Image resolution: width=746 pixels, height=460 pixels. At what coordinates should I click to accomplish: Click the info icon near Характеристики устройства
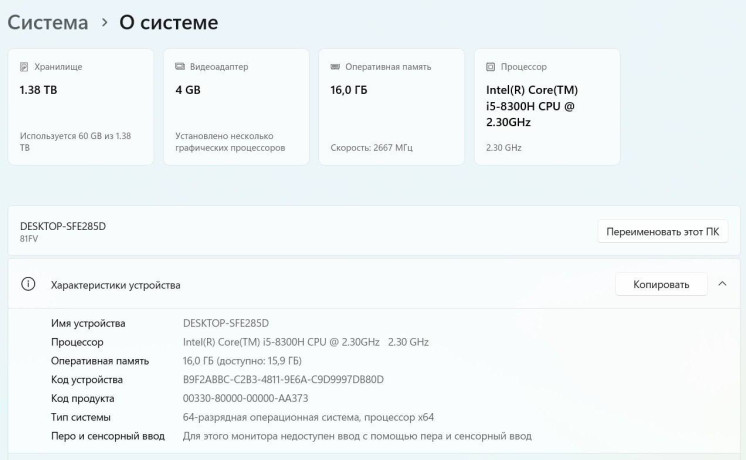[28, 285]
